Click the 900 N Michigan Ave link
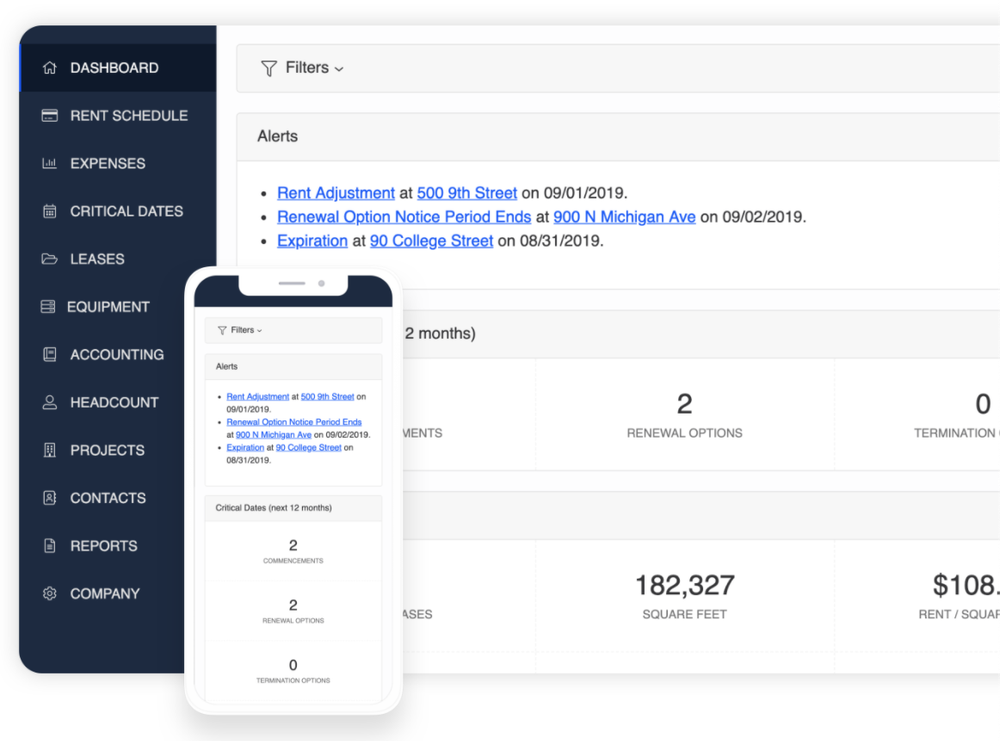Viewport: 1000px width, 741px height. coord(624,217)
